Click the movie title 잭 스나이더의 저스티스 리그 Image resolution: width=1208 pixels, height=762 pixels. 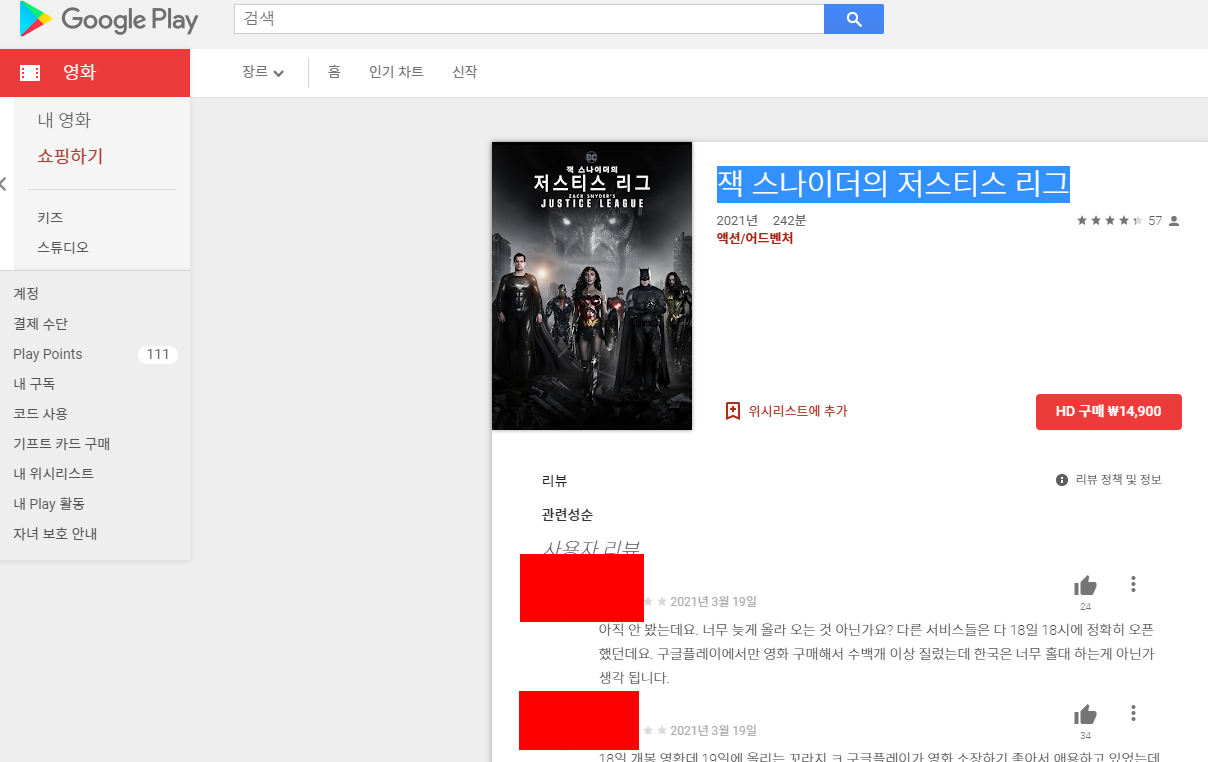[x=893, y=184]
